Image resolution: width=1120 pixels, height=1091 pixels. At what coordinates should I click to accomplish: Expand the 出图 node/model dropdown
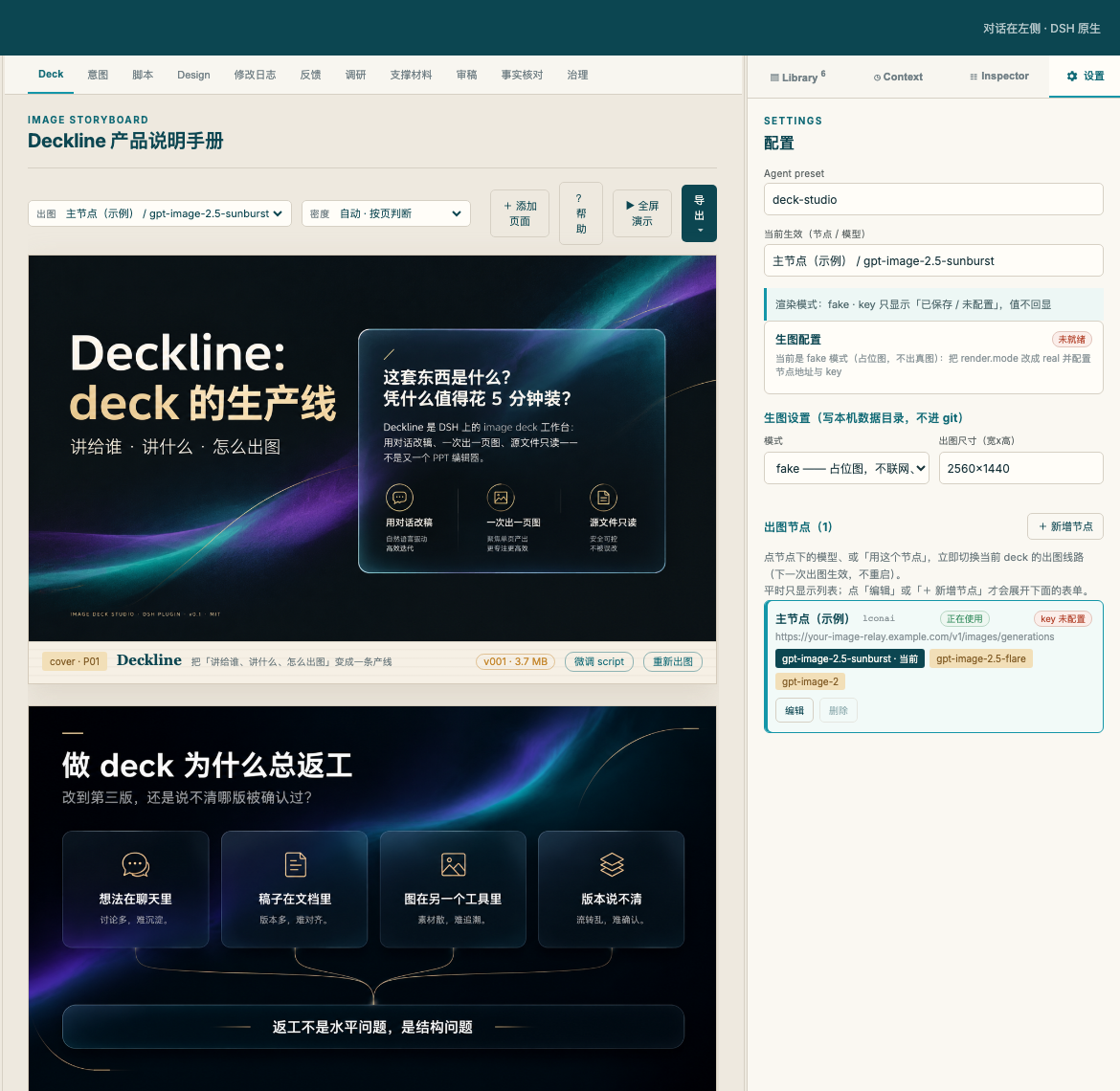coord(159,213)
